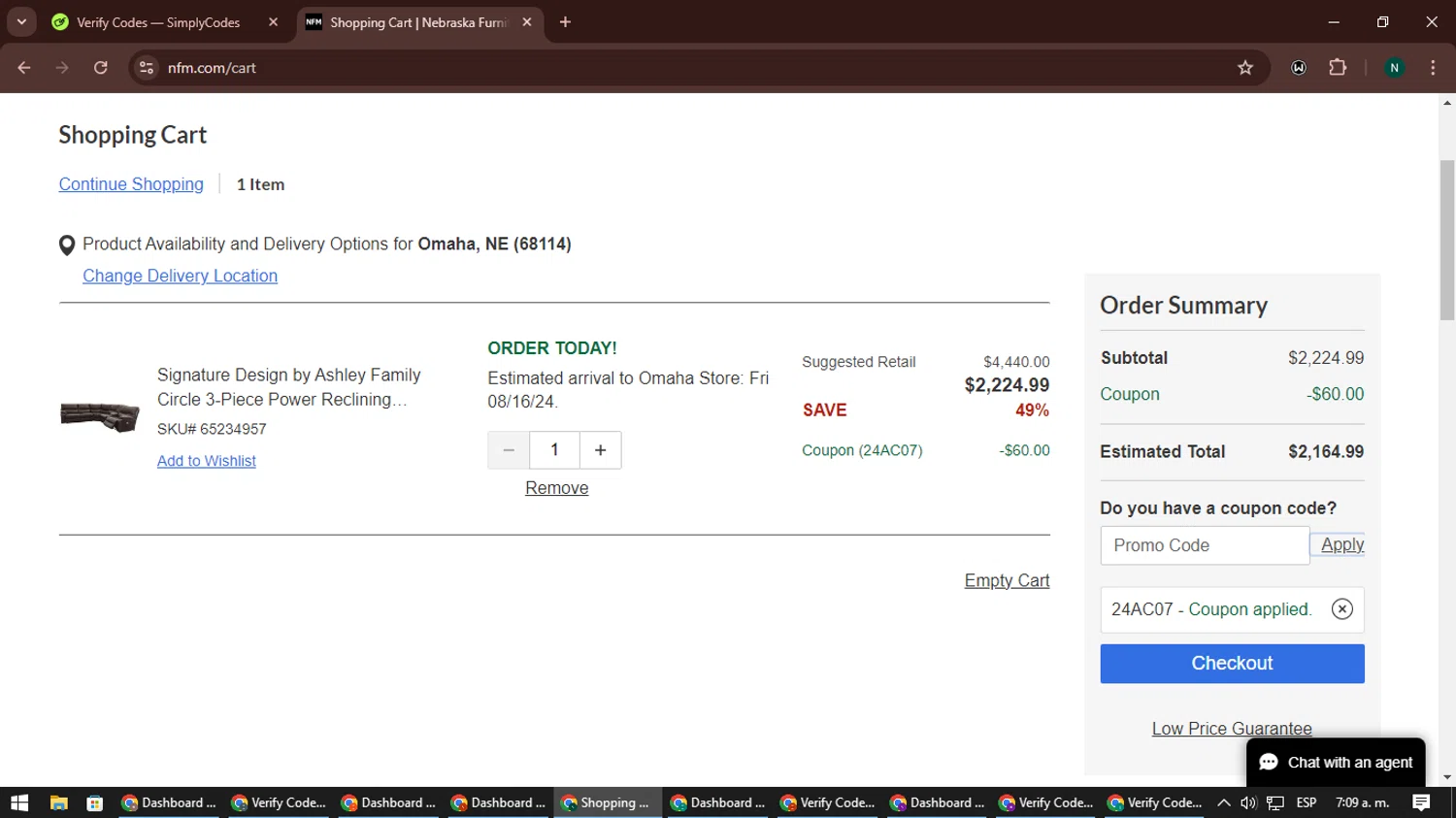This screenshot has height=818, width=1456.
Task: Click the ORDER TODAY! label
Action: (552, 347)
